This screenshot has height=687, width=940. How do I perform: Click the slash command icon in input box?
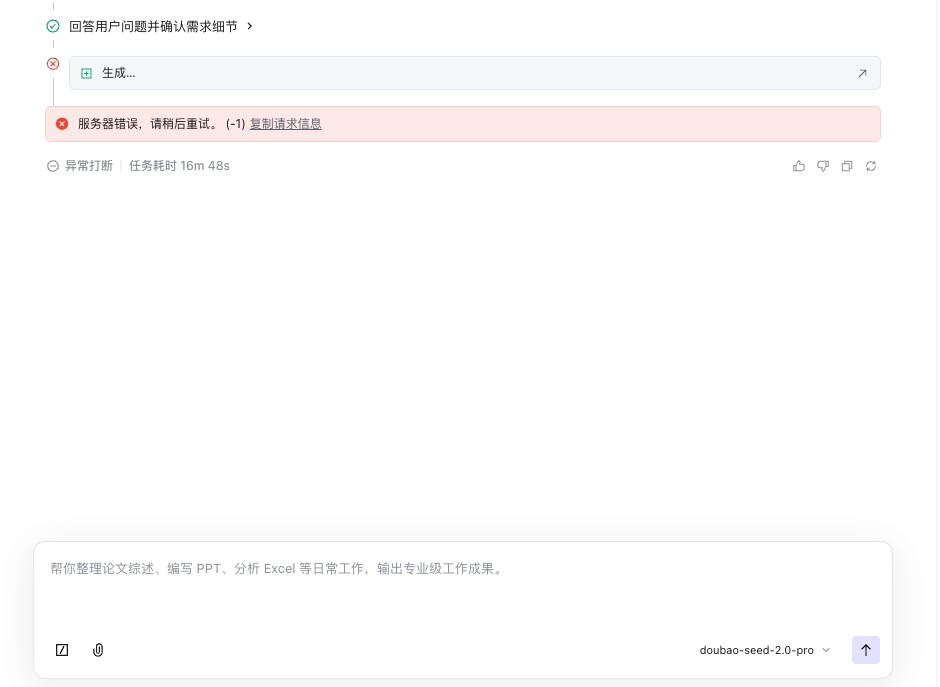(62, 650)
